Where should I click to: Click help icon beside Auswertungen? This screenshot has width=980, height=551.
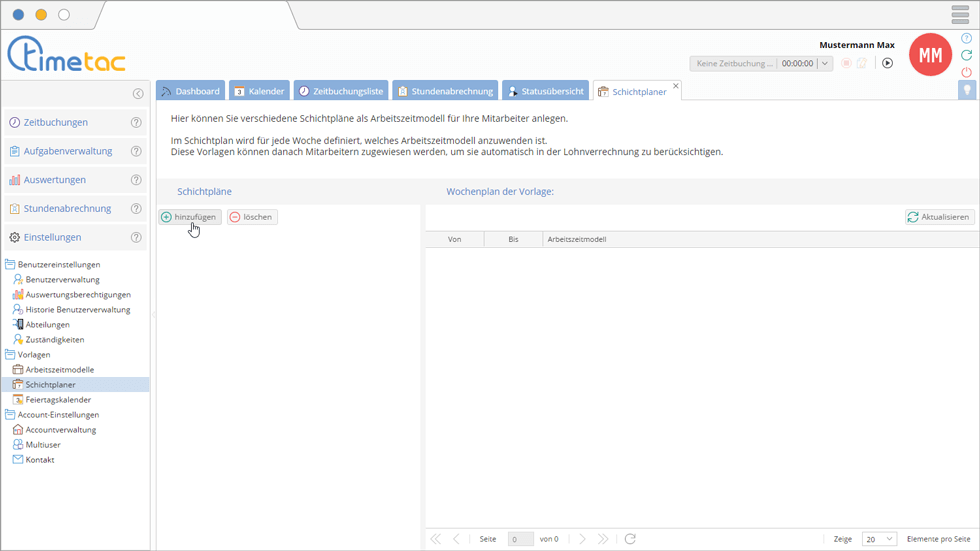[136, 180]
